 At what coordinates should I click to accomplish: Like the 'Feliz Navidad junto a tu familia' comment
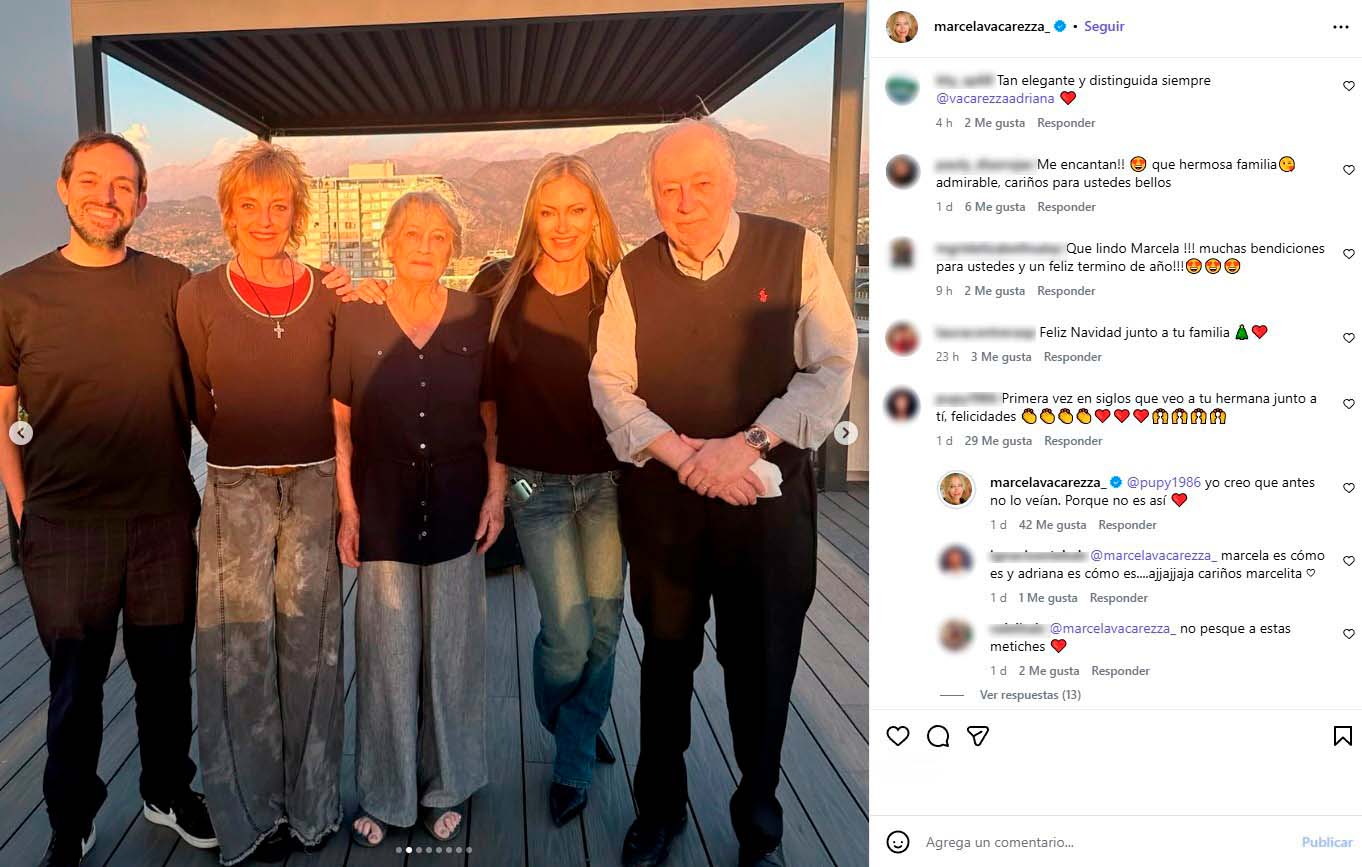click(x=1348, y=338)
